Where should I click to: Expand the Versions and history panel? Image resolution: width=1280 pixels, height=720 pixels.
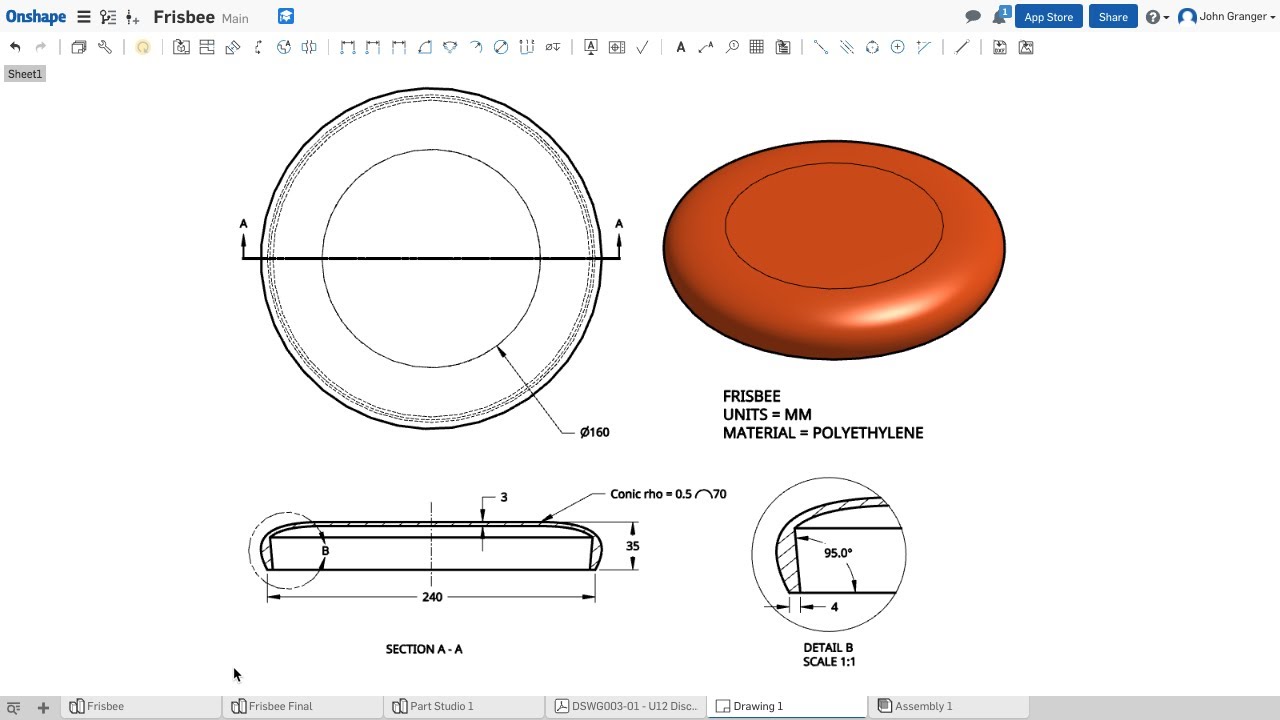tap(107, 16)
